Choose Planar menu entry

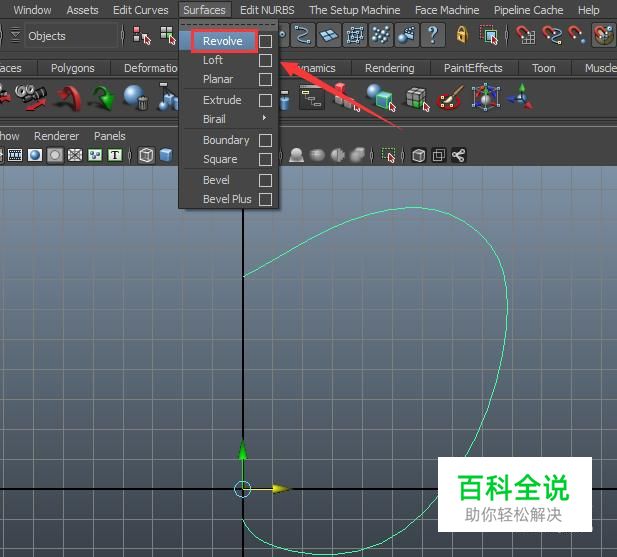(218, 79)
